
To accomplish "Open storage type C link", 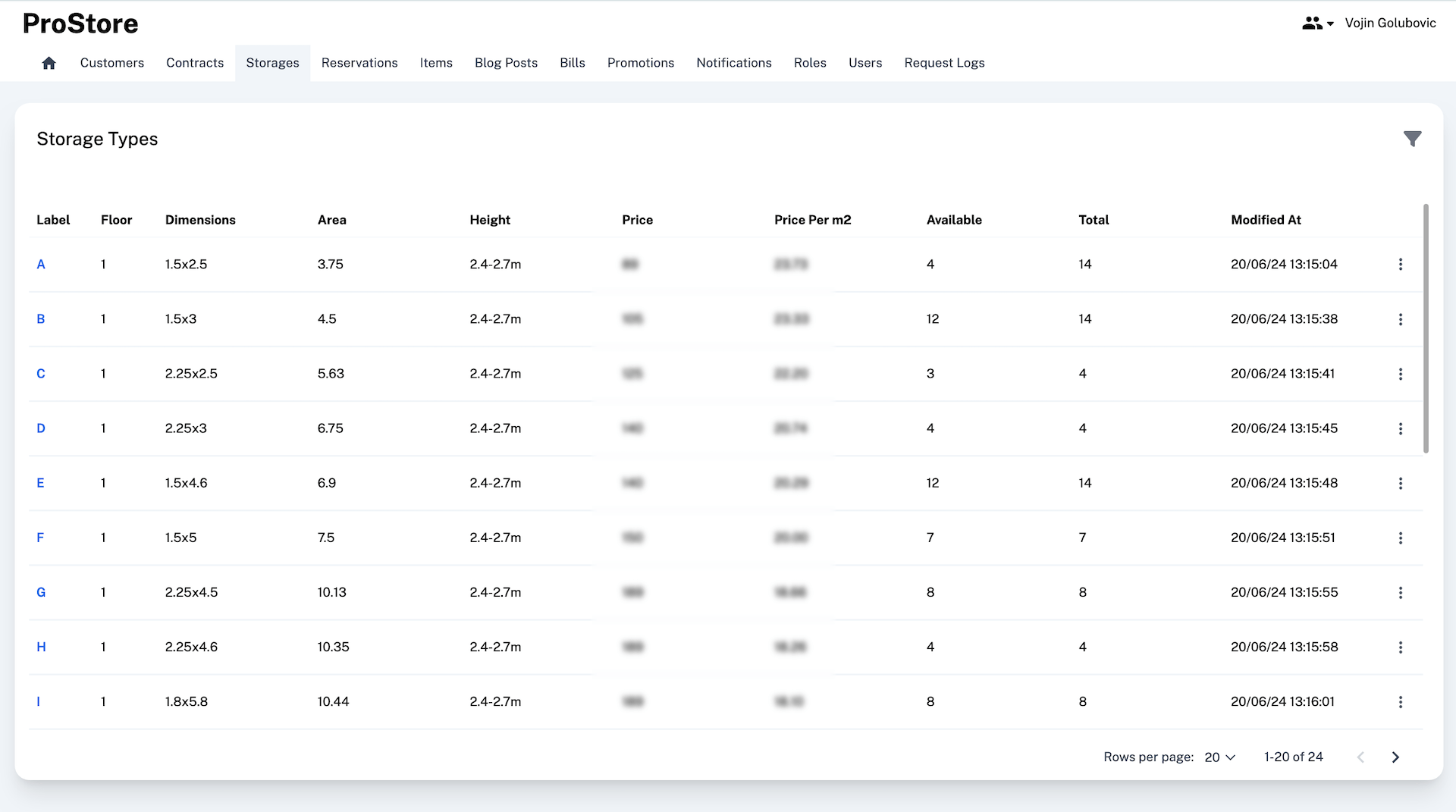I will pos(41,374).
